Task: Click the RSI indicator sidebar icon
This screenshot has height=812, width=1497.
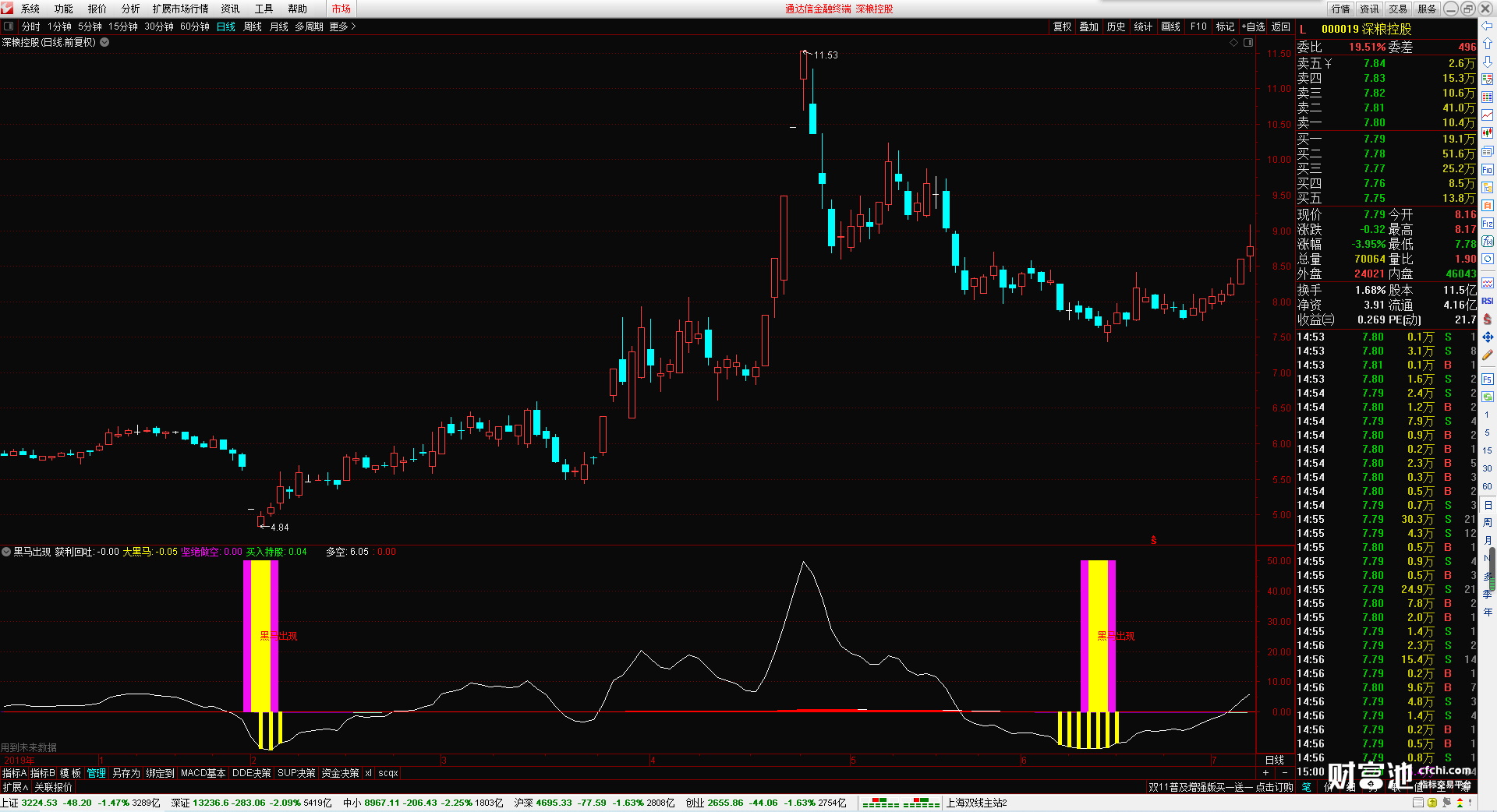Action: (1488, 301)
